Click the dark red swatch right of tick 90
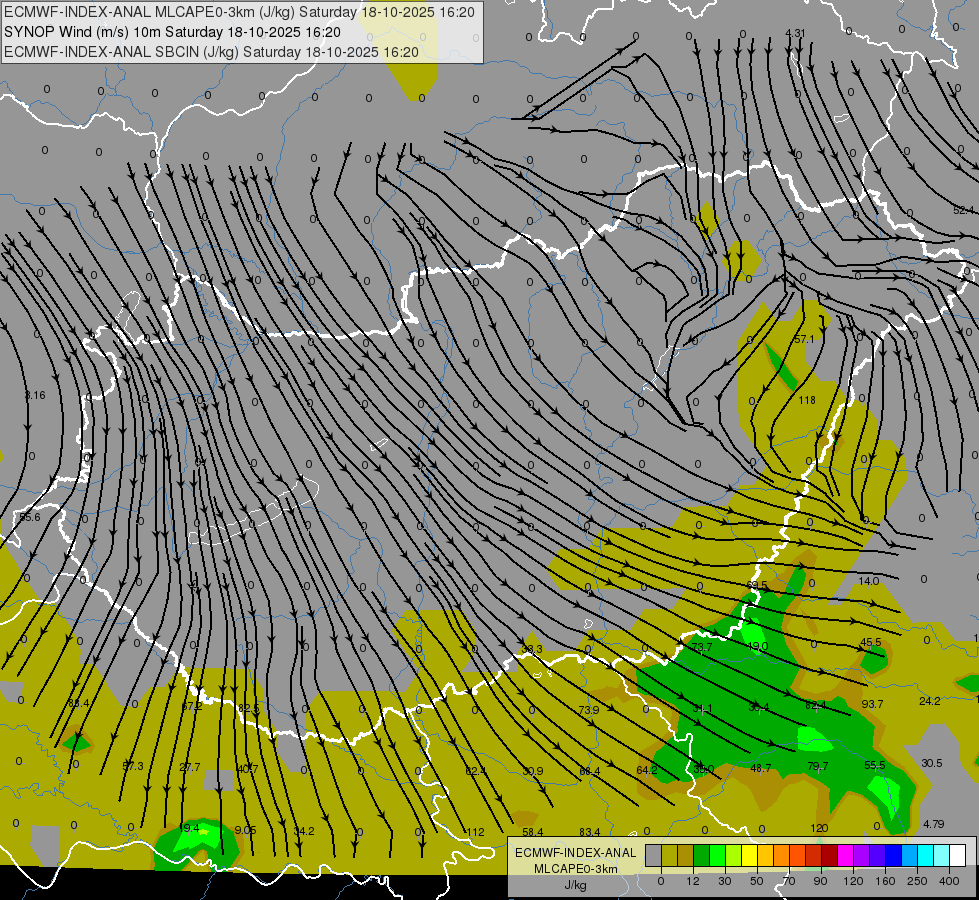 (829, 855)
